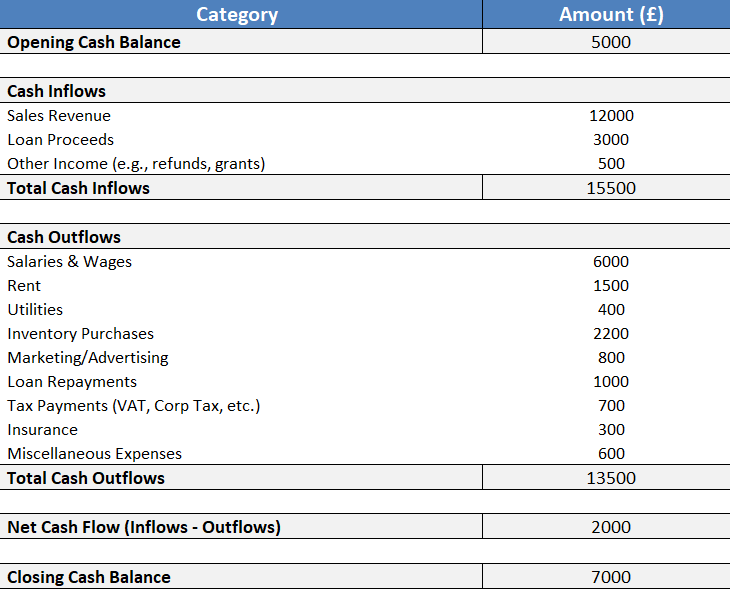Select the Marketing/Advertising label
Screen dimensions: 730x589
point(88,358)
